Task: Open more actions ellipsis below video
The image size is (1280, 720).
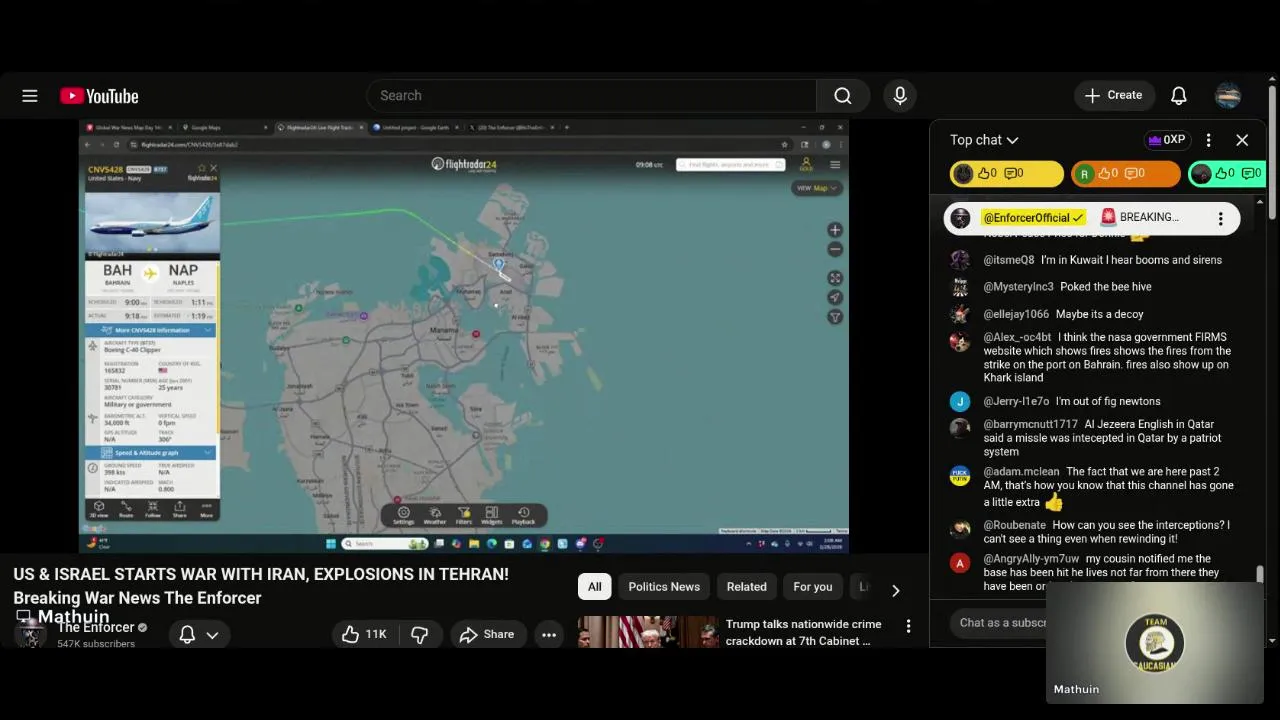Action: tap(549, 634)
